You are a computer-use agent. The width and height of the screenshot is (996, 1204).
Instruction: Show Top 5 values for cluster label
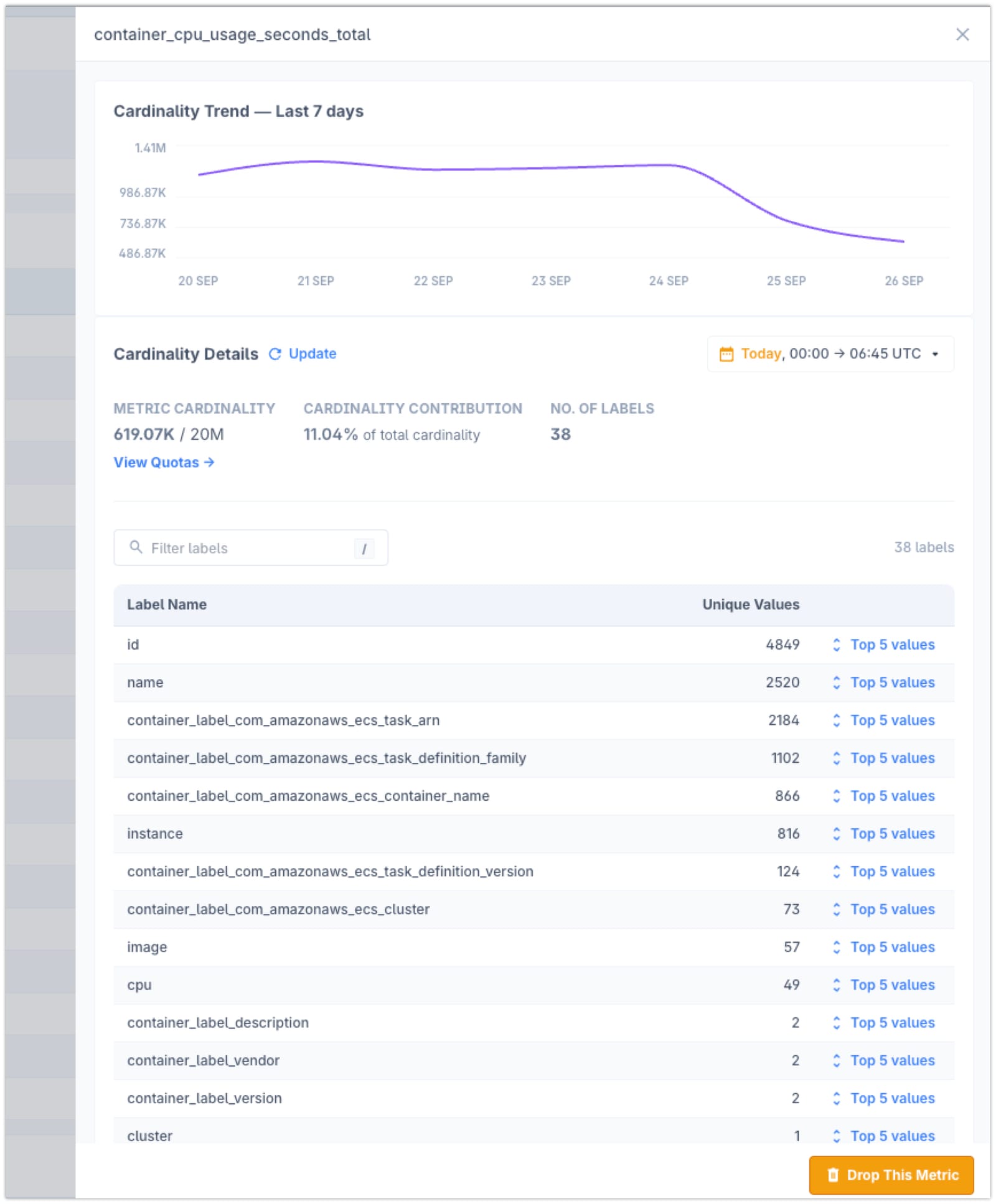click(x=892, y=1136)
